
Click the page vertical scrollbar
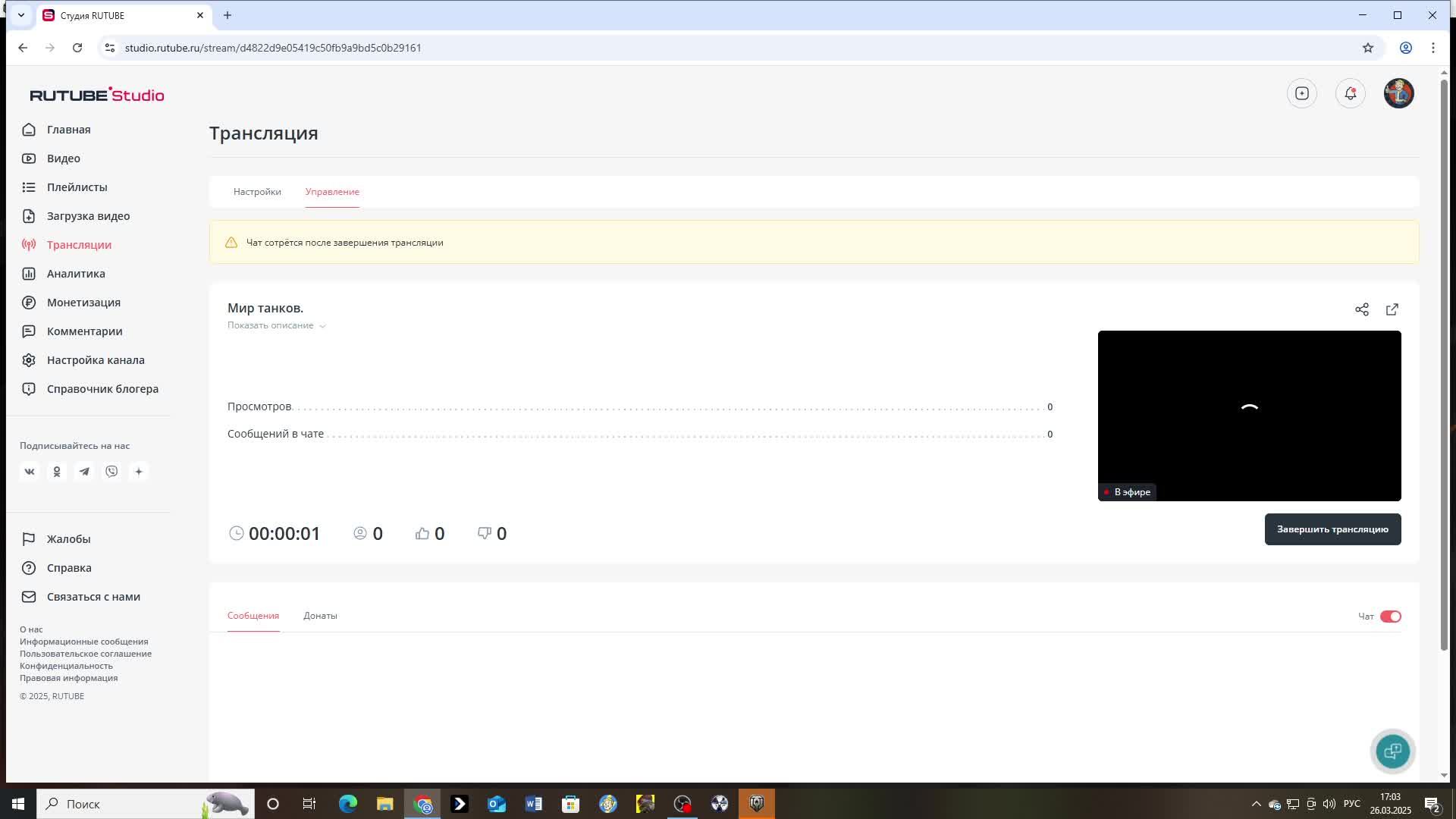click(1444, 364)
